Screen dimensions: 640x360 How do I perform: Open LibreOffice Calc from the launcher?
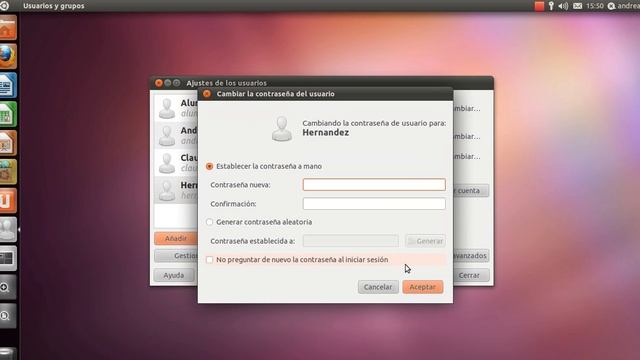point(8,114)
